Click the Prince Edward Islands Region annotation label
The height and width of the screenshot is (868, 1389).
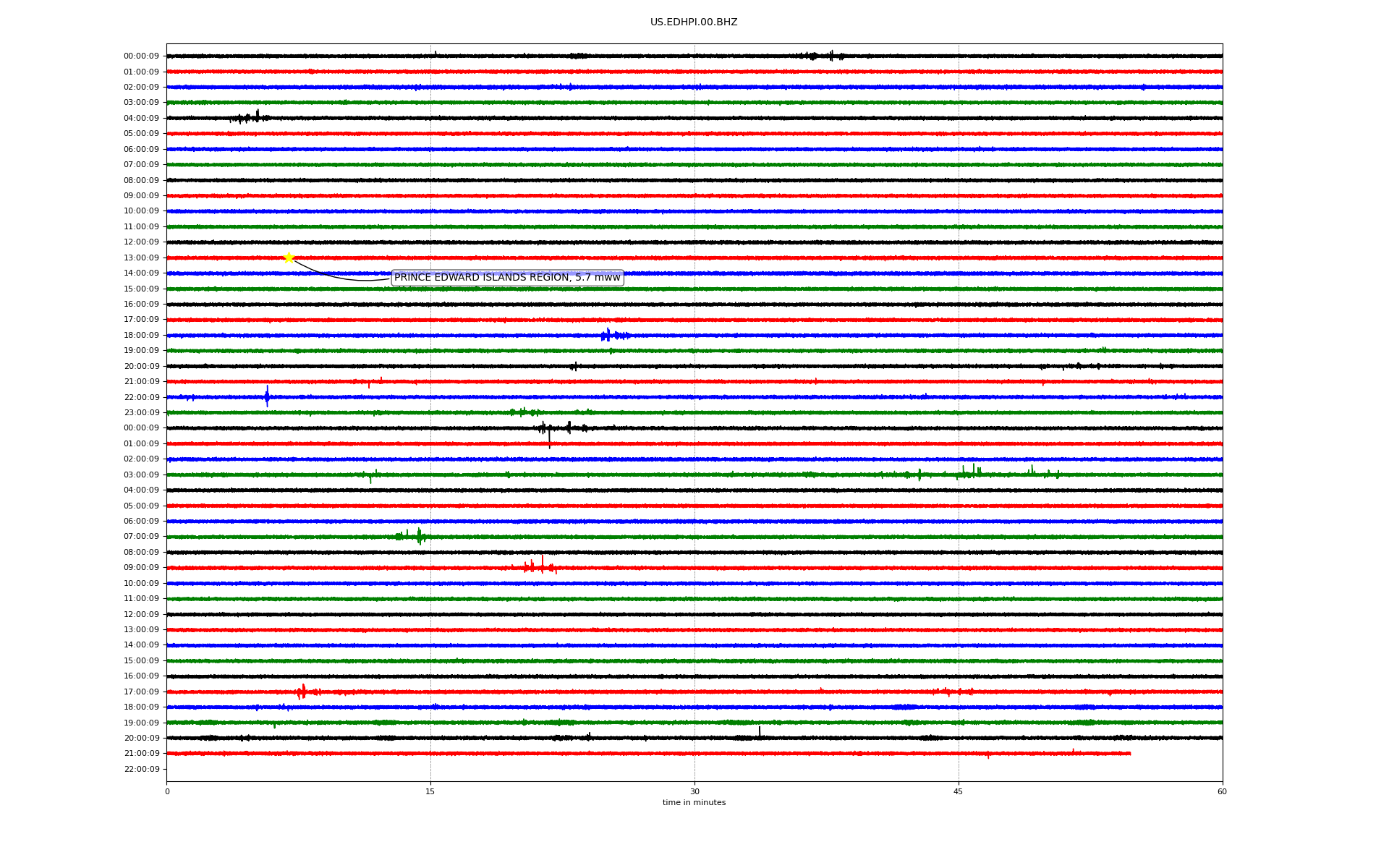(506, 278)
